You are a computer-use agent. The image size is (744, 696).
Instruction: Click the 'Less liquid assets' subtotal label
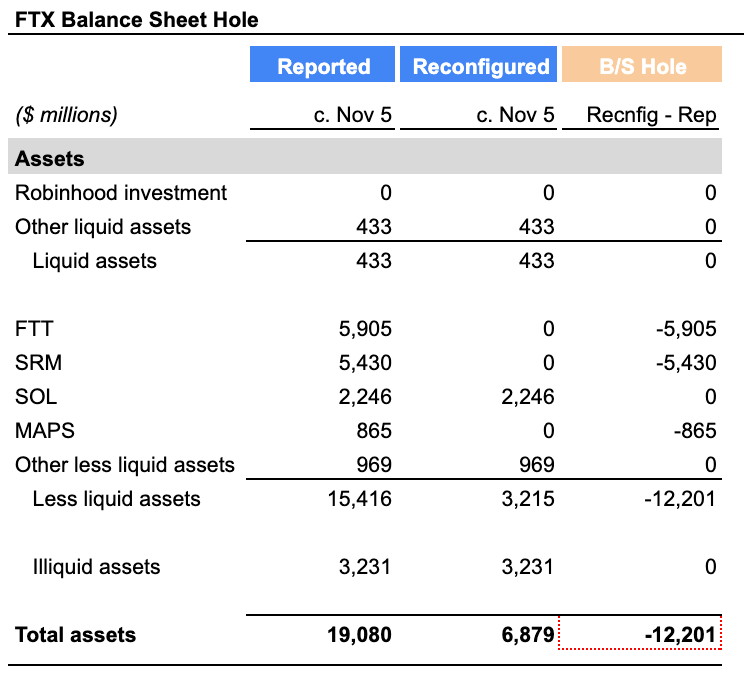(x=116, y=500)
